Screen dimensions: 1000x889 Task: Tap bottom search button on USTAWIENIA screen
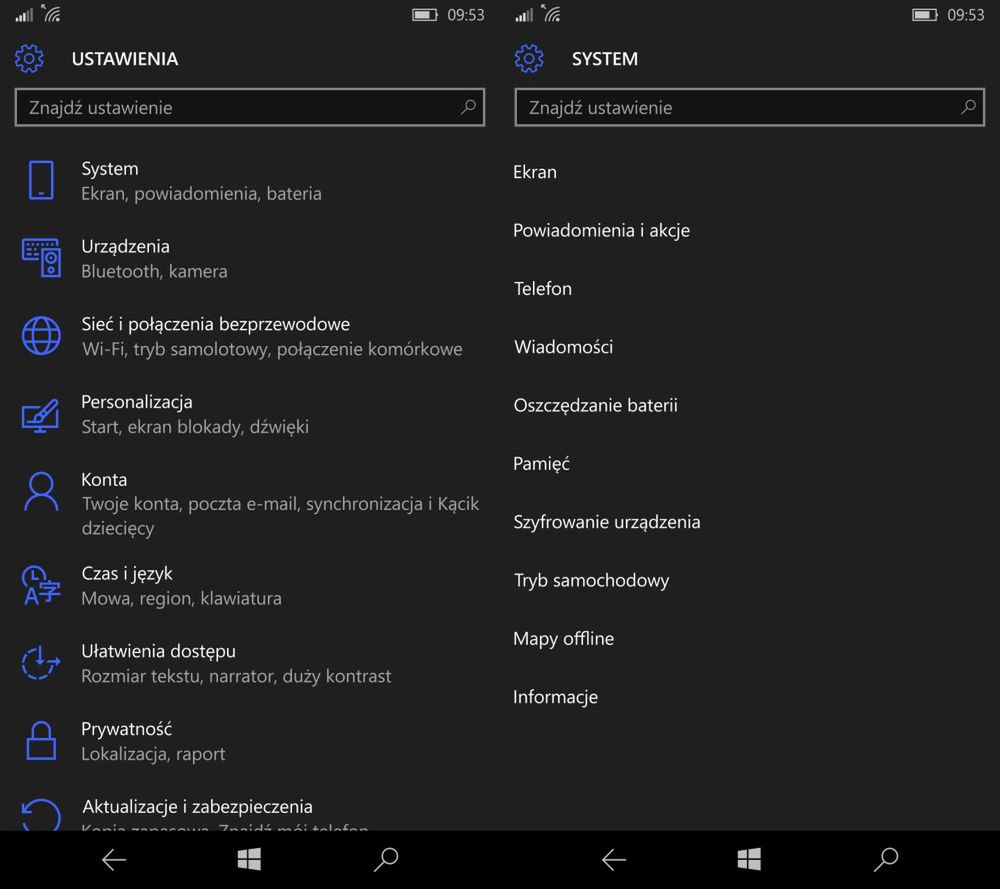[386, 860]
